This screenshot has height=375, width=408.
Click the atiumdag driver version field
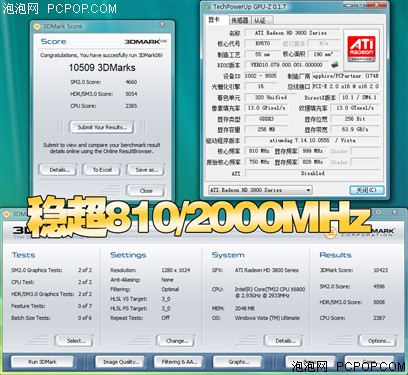(313, 141)
